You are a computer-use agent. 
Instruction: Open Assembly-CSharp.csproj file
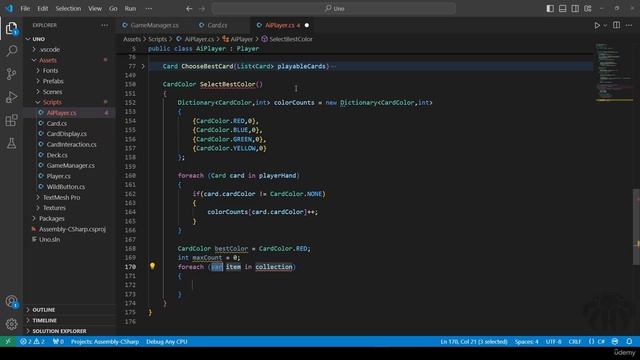(x=72, y=229)
